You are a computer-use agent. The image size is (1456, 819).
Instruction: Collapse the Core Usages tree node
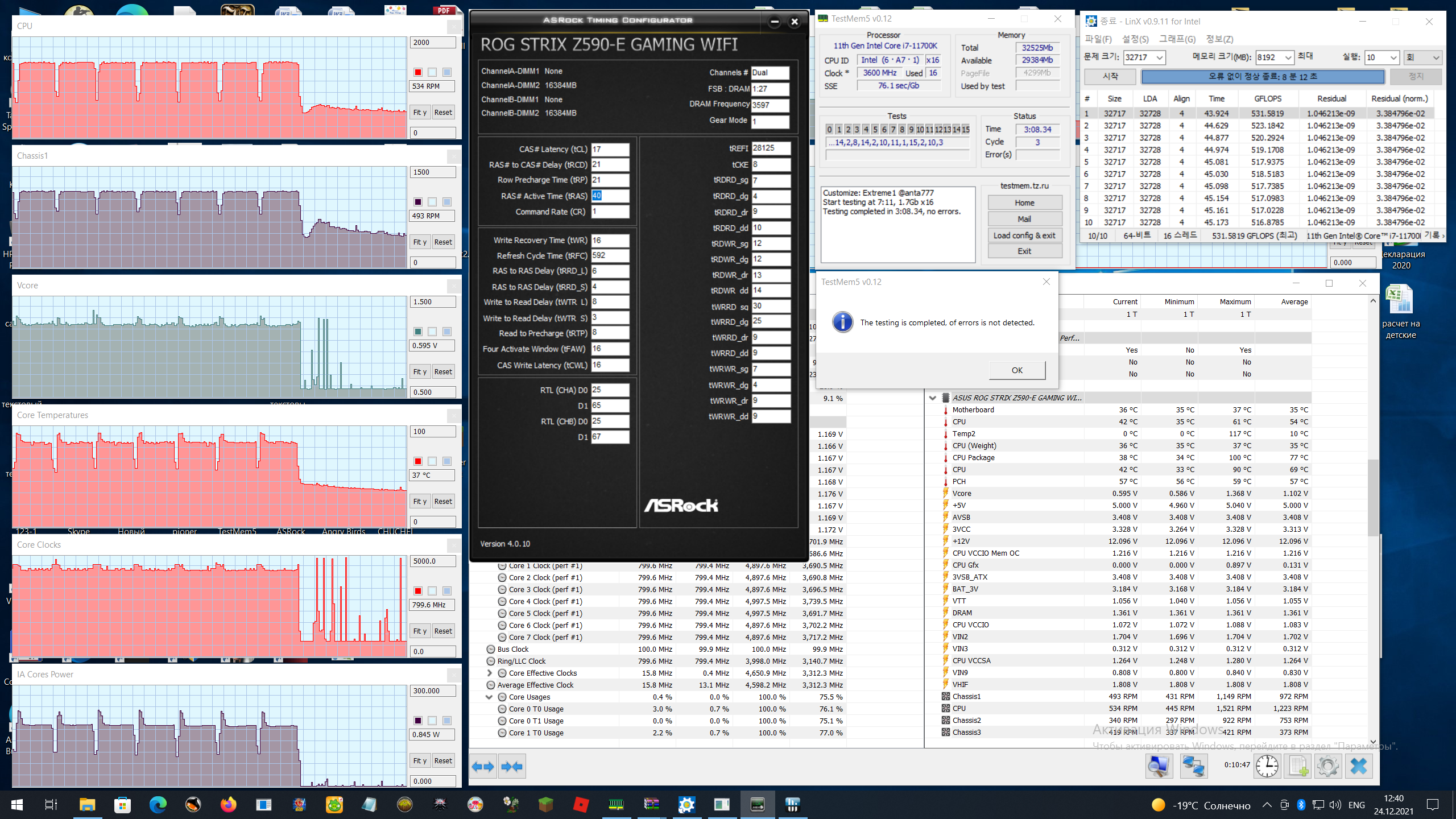(x=489, y=697)
